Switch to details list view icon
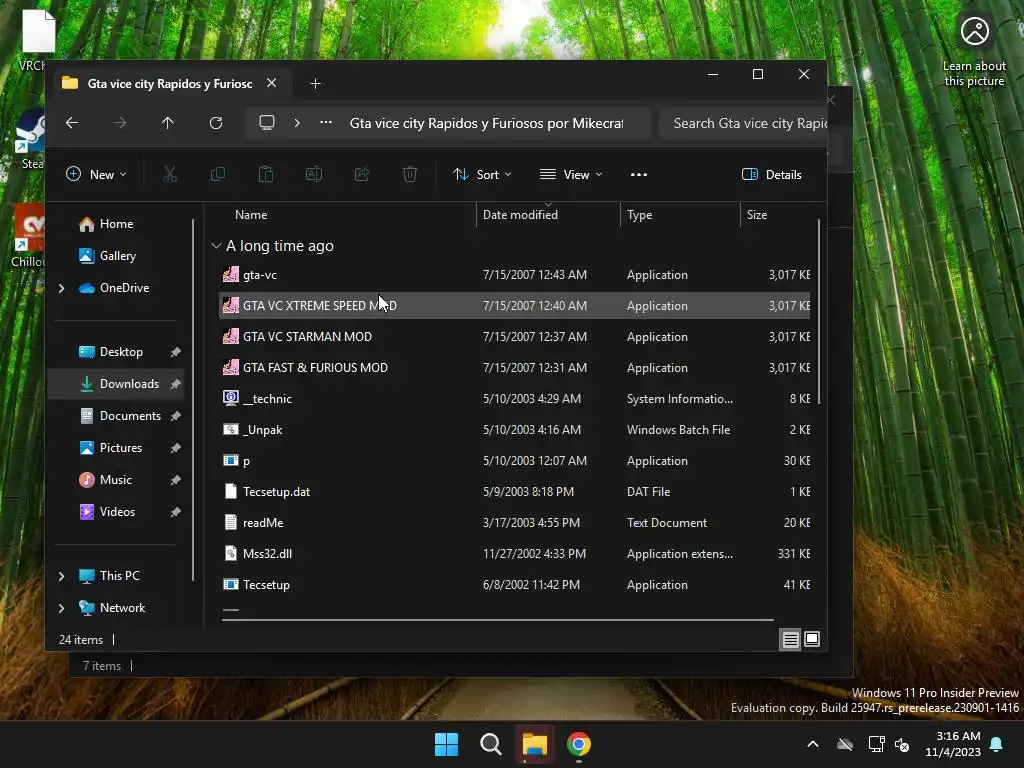The width and height of the screenshot is (1024, 768). [x=790, y=639]
